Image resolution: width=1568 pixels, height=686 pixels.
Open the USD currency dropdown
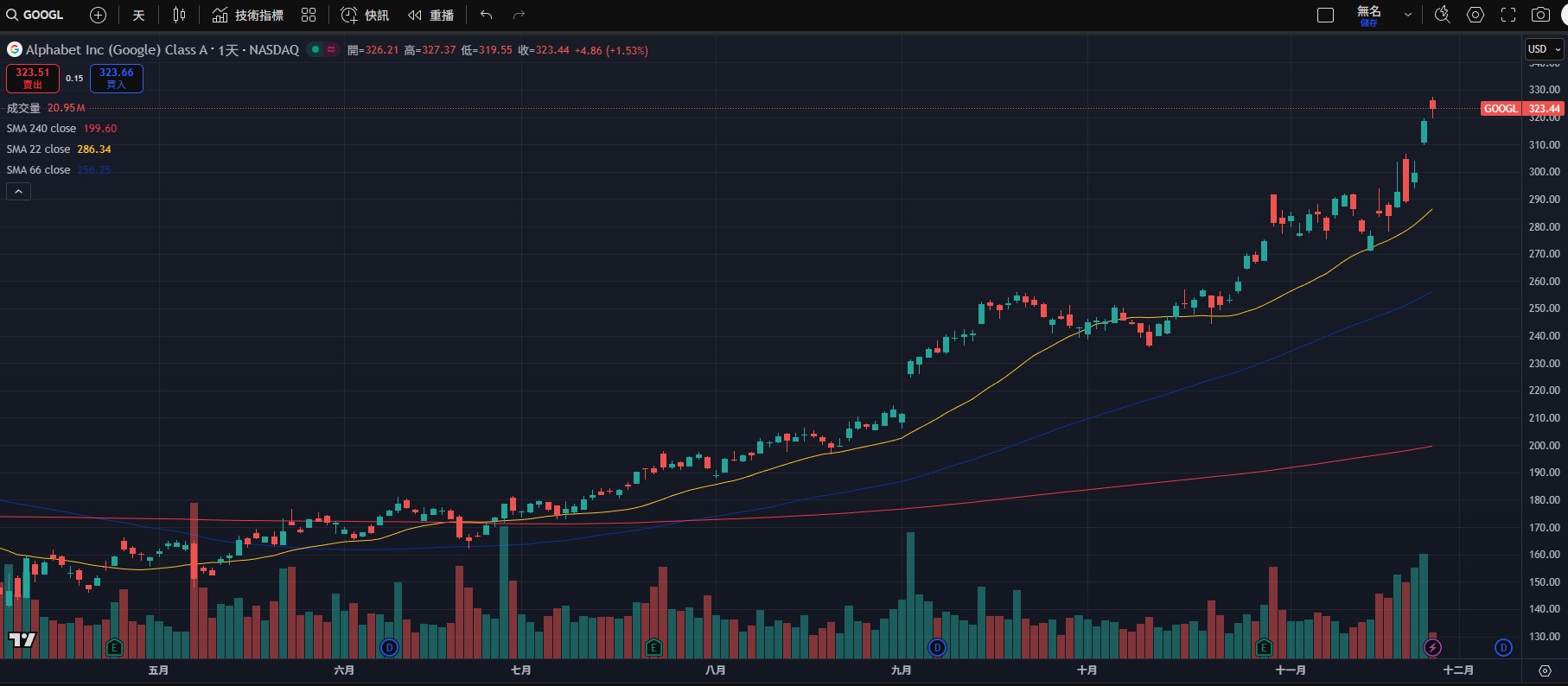click(1544, 49)
